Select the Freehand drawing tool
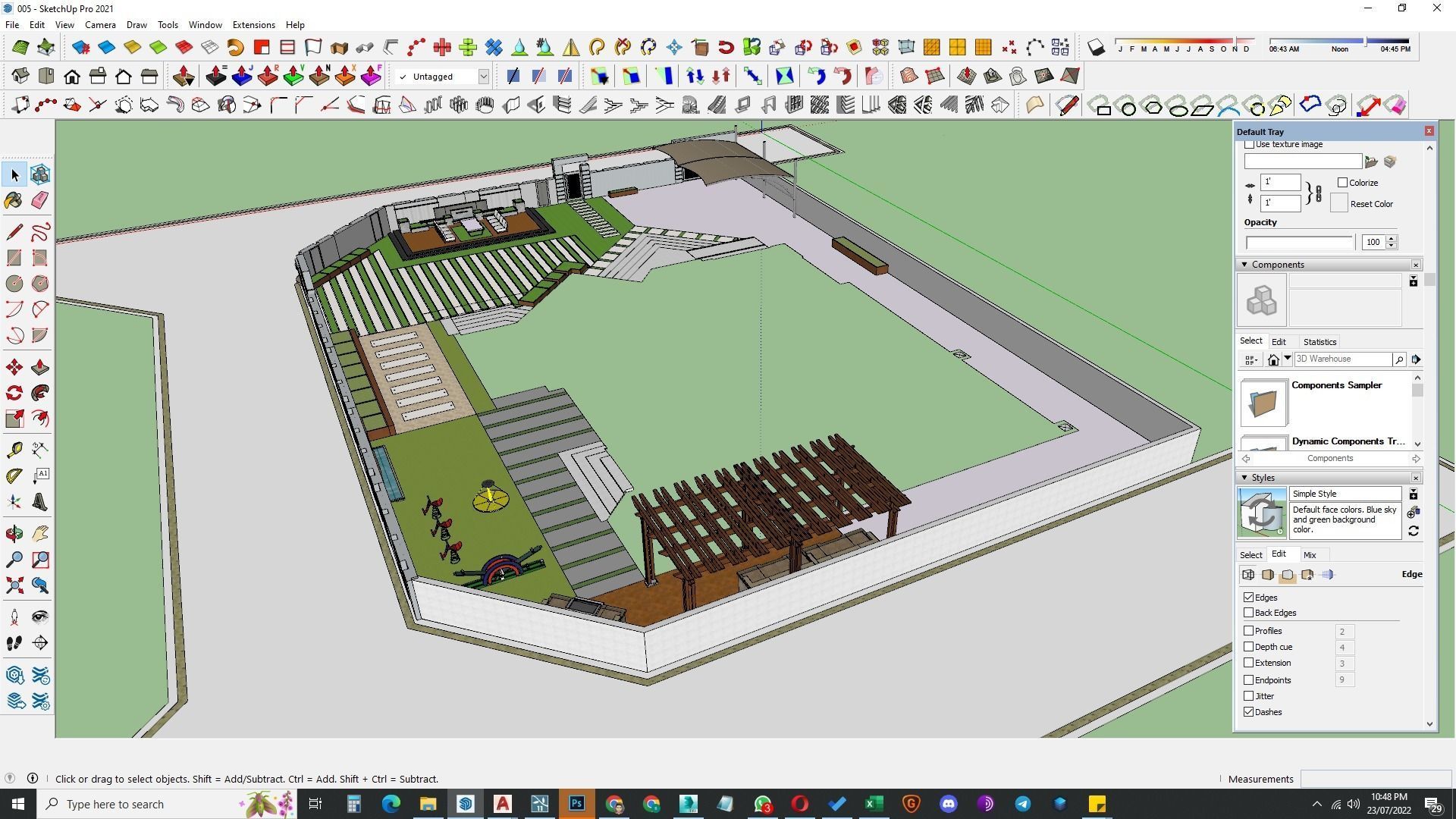Image resolution: width=1456 pixels, height=819 pixels. pos(40,232)
